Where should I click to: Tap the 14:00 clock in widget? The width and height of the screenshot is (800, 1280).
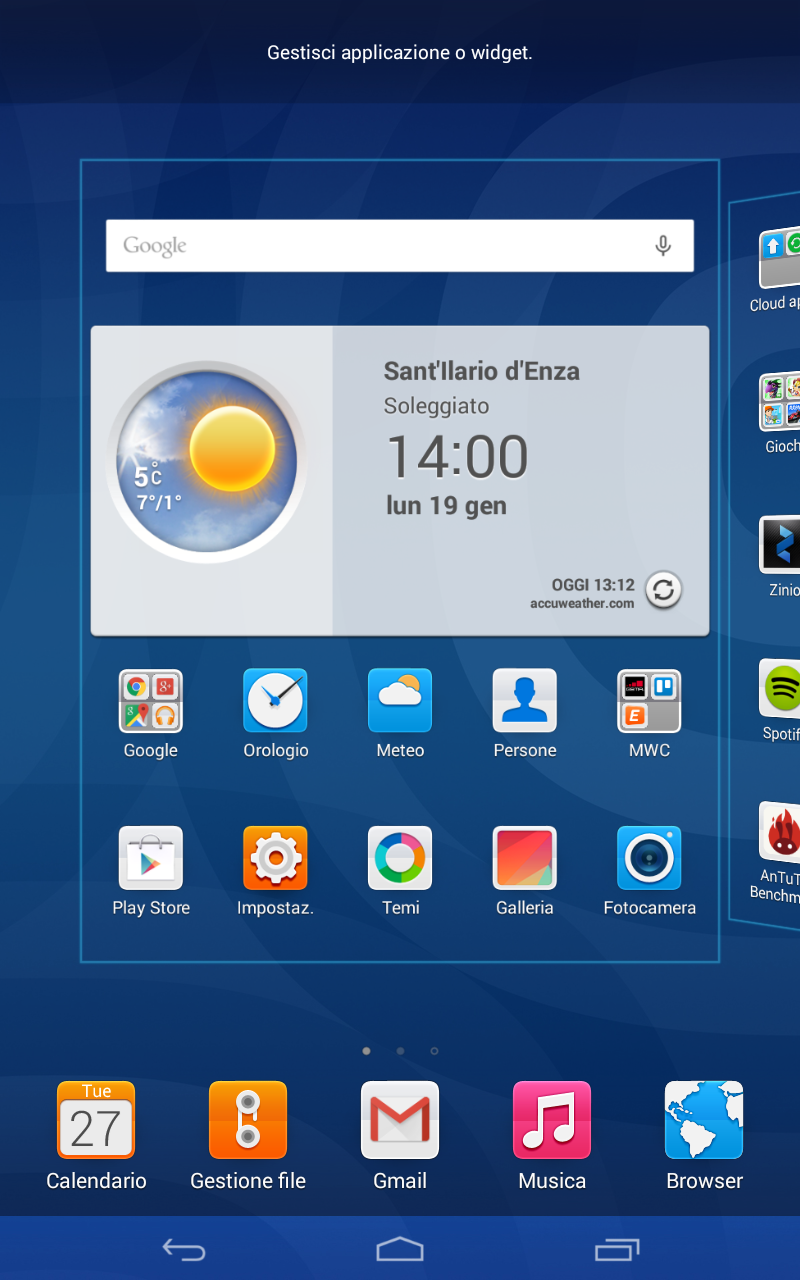457,457
